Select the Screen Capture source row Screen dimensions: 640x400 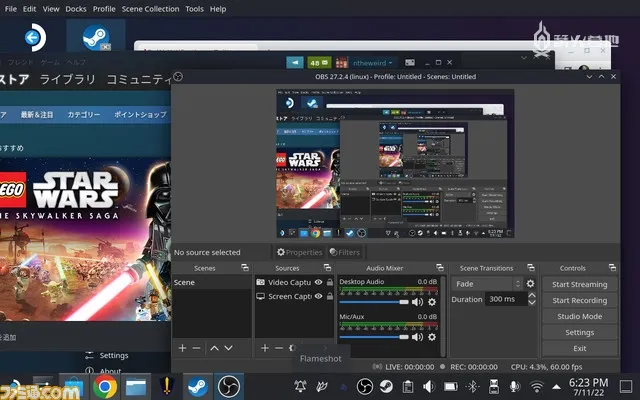tap(294, 296)
